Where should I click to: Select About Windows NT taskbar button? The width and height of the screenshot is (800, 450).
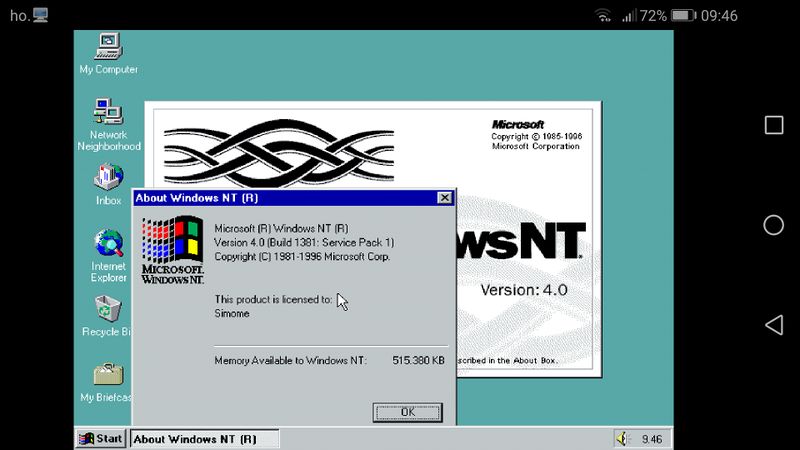(x=205, y=439)
